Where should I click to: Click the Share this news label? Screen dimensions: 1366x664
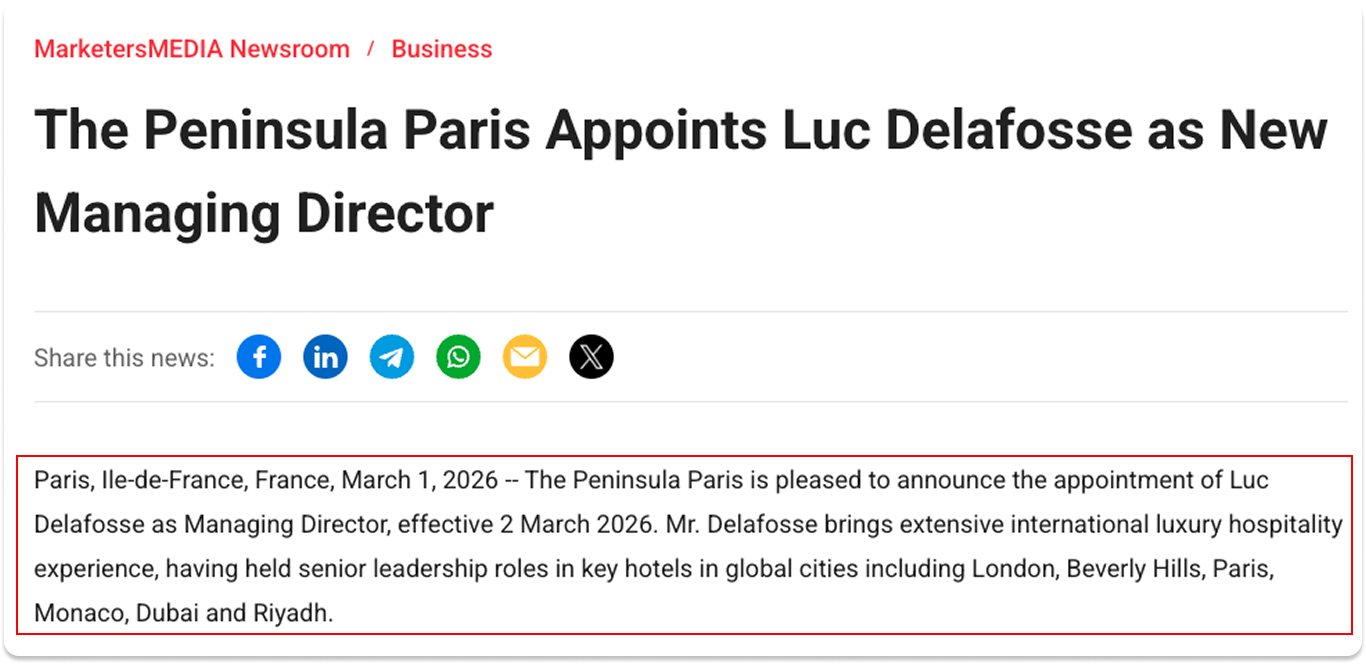122,357
